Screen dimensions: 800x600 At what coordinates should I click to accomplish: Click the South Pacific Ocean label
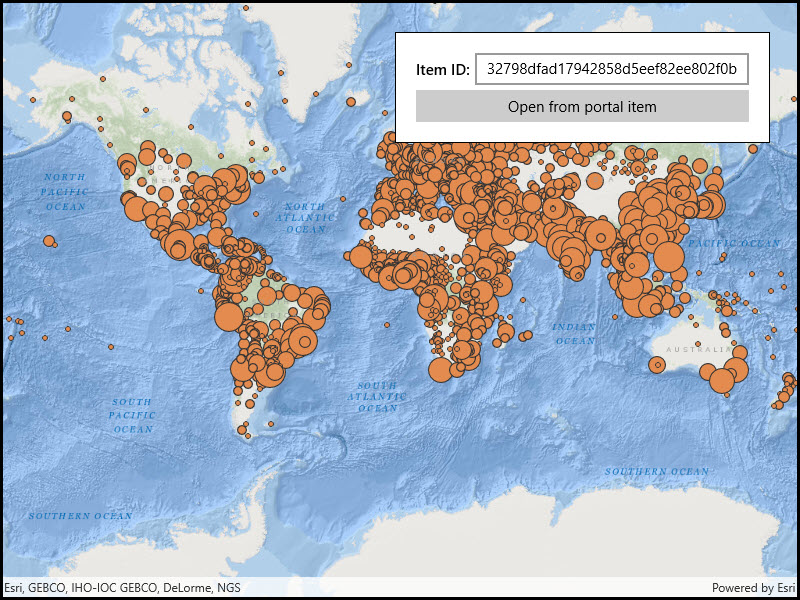coord(132,416)
